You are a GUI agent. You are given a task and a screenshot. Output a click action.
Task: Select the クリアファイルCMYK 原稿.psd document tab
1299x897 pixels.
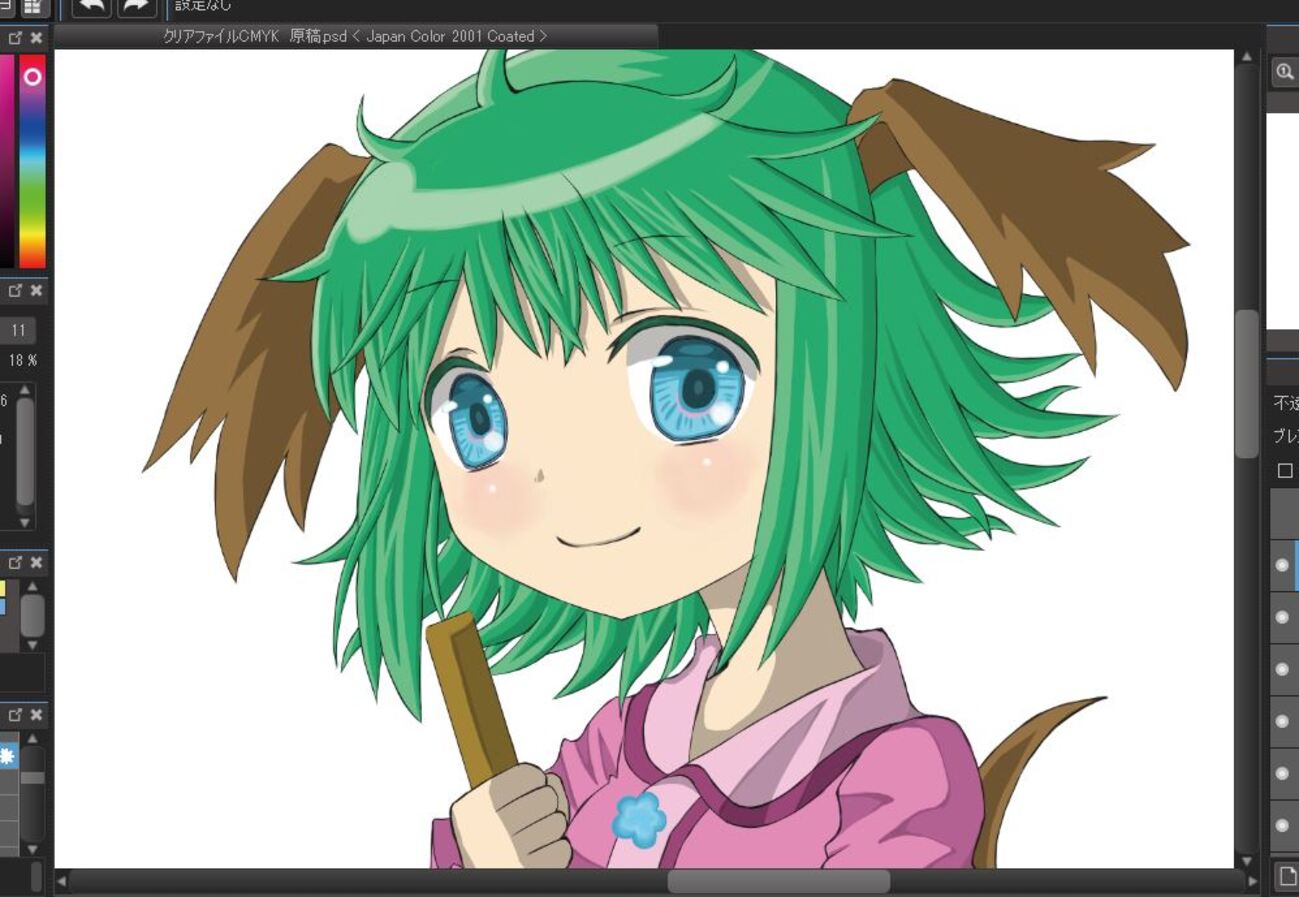355,36
